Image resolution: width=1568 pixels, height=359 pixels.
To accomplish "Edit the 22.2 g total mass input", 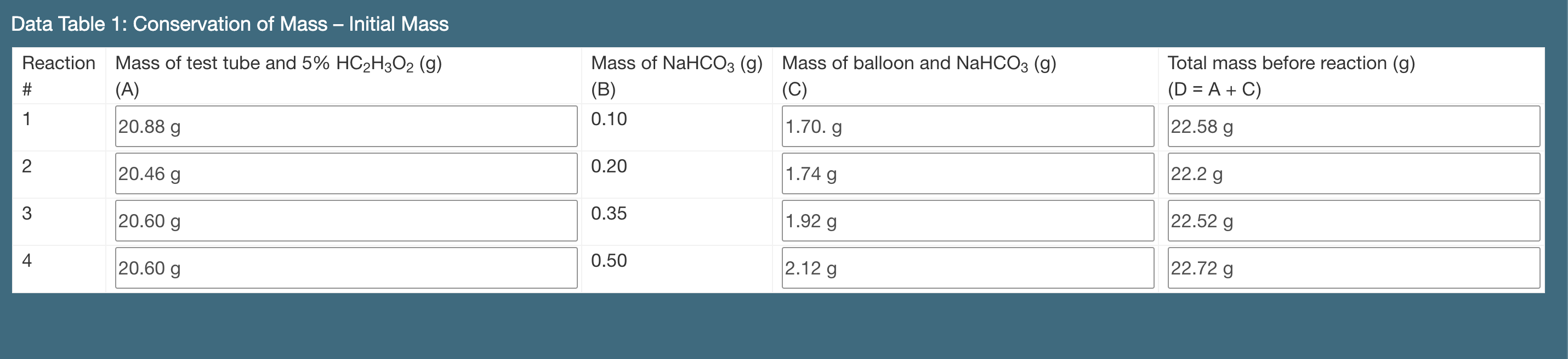I will 1353,173.
